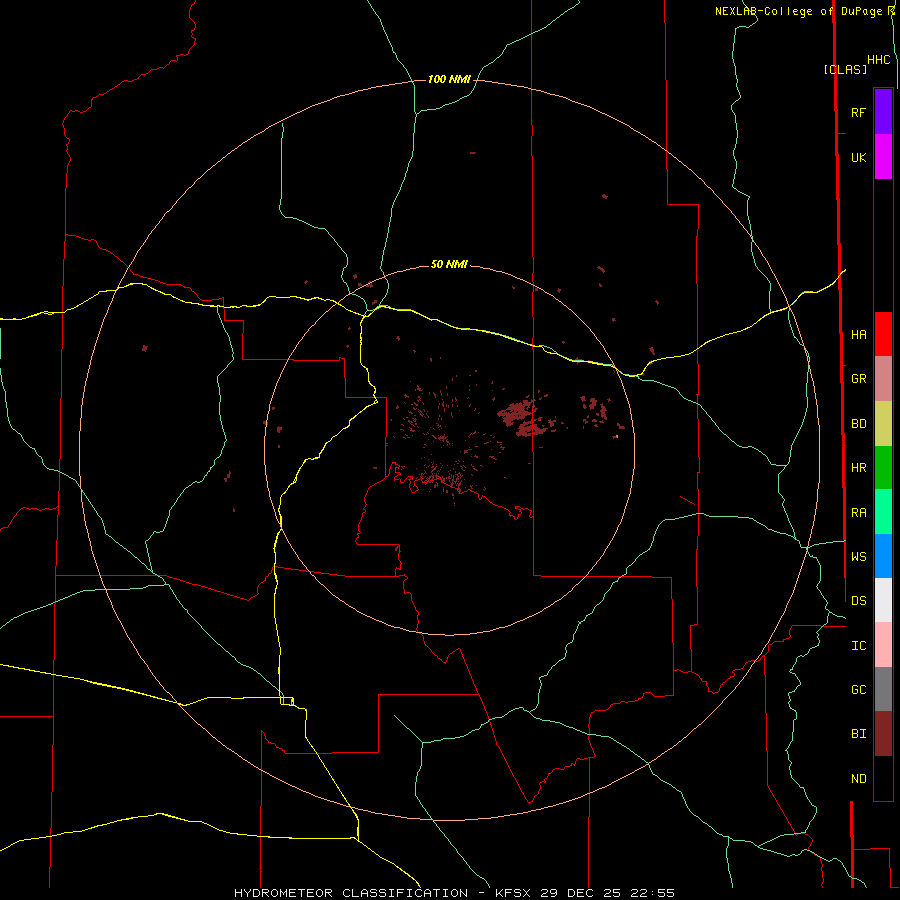
Task: Select the GC gray legend swatch
Action: point(883,689)
